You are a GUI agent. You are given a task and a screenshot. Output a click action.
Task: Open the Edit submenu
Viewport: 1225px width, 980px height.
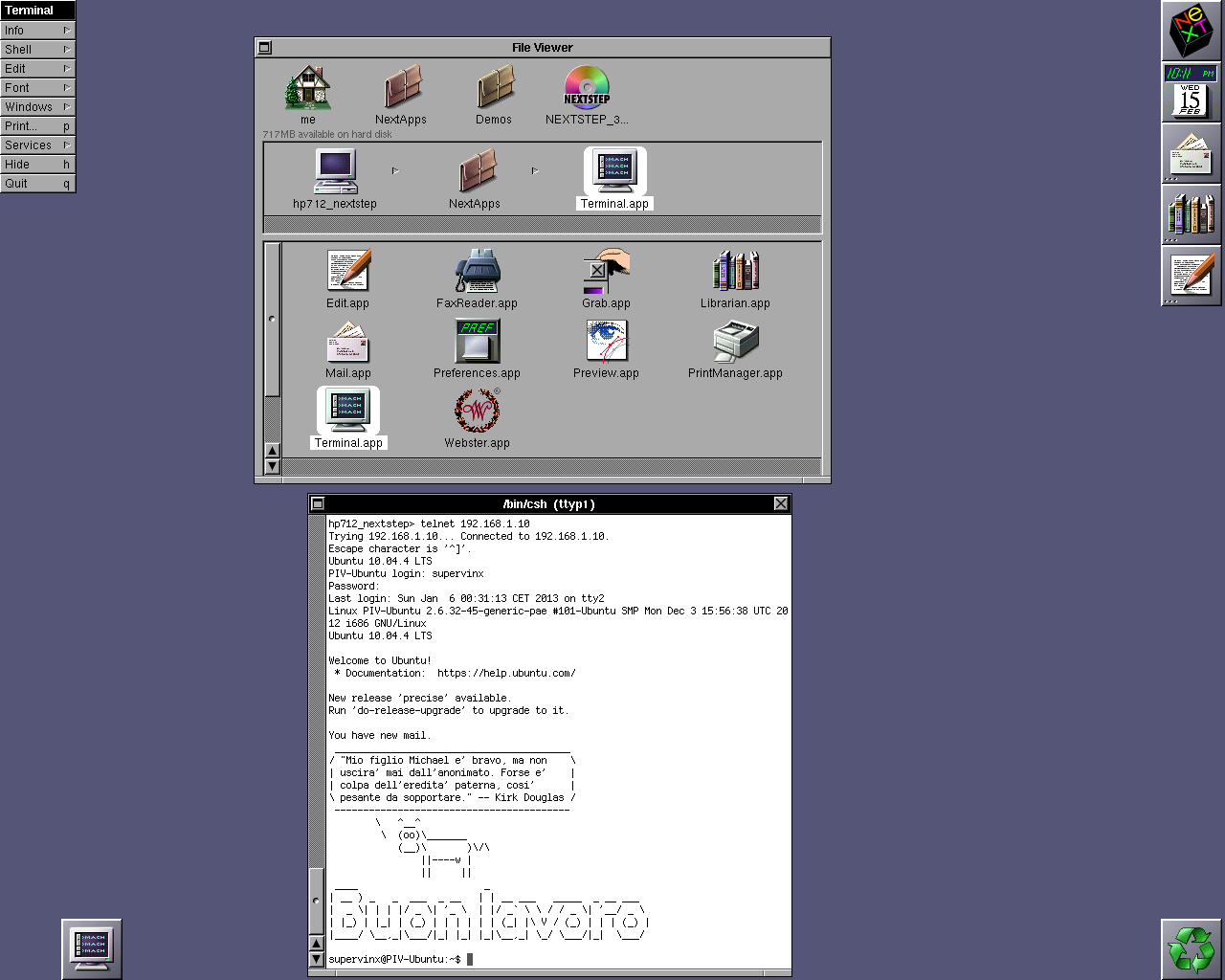tap(37, 69)
